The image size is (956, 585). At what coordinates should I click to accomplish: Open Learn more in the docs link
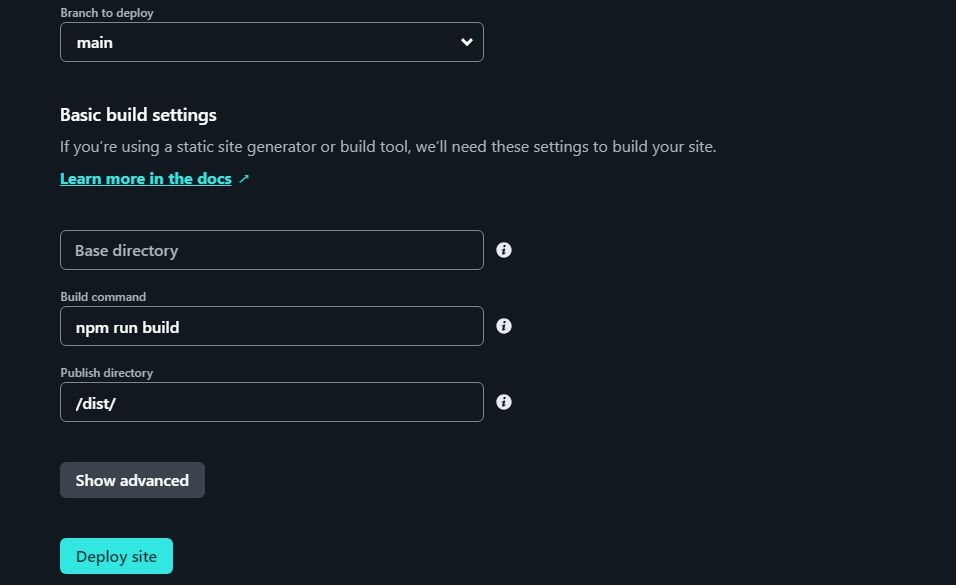pyautogui.click(x=146, y=178)
